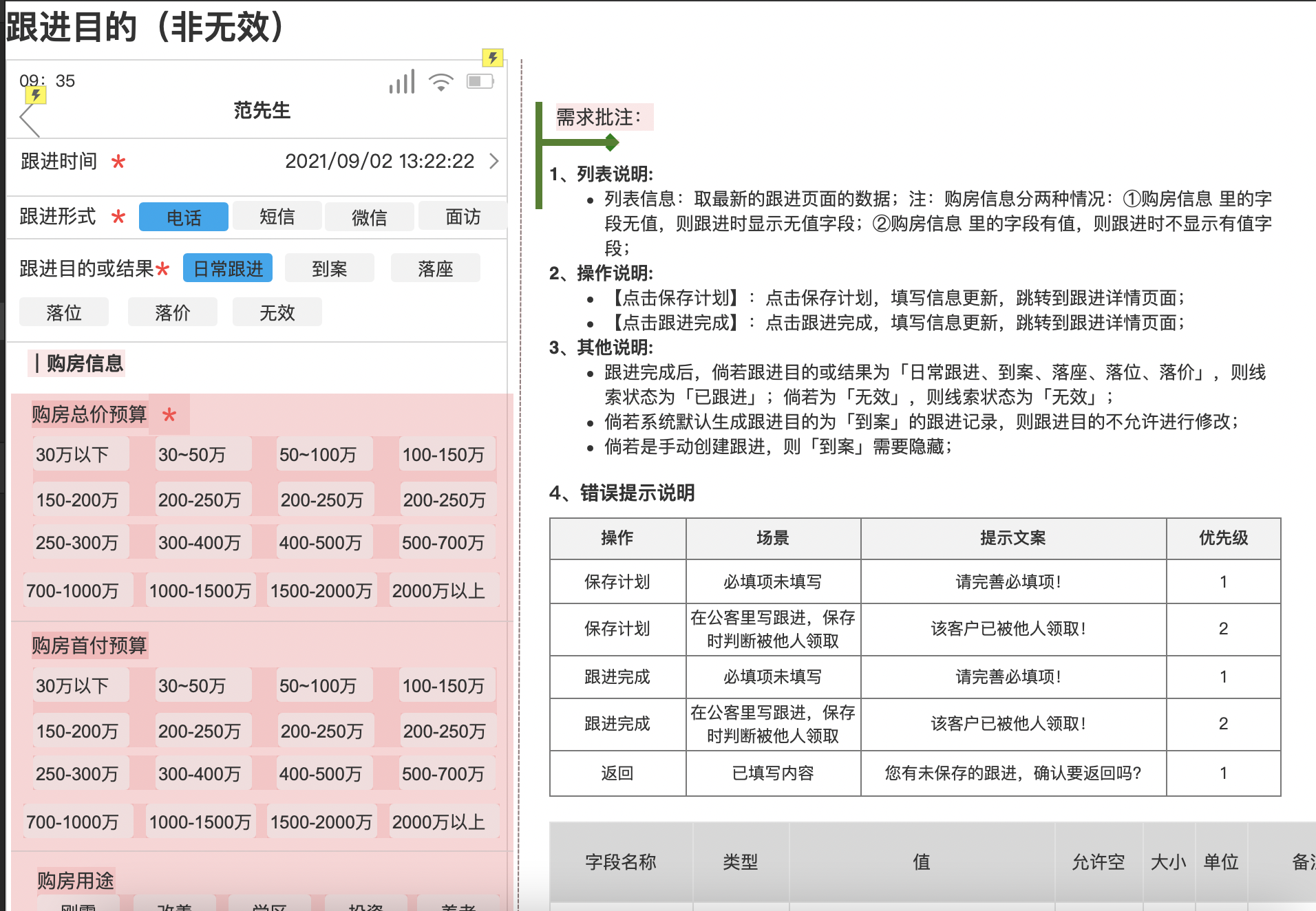Screen dimensions: 1316x911
Task: Click the Wi-Fi status icon
Action: point(441,83)
